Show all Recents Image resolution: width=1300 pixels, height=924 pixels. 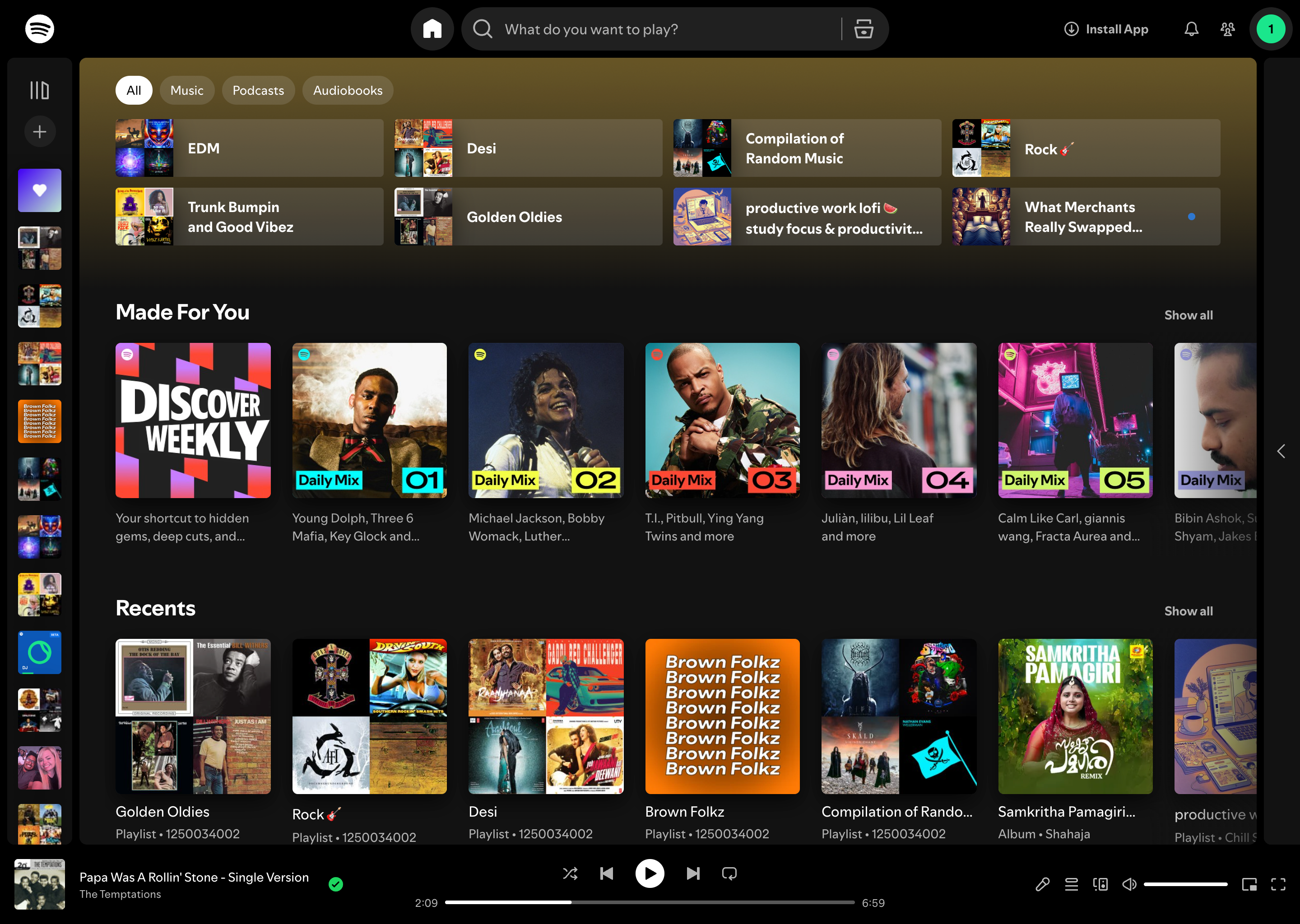point(1189,610)
